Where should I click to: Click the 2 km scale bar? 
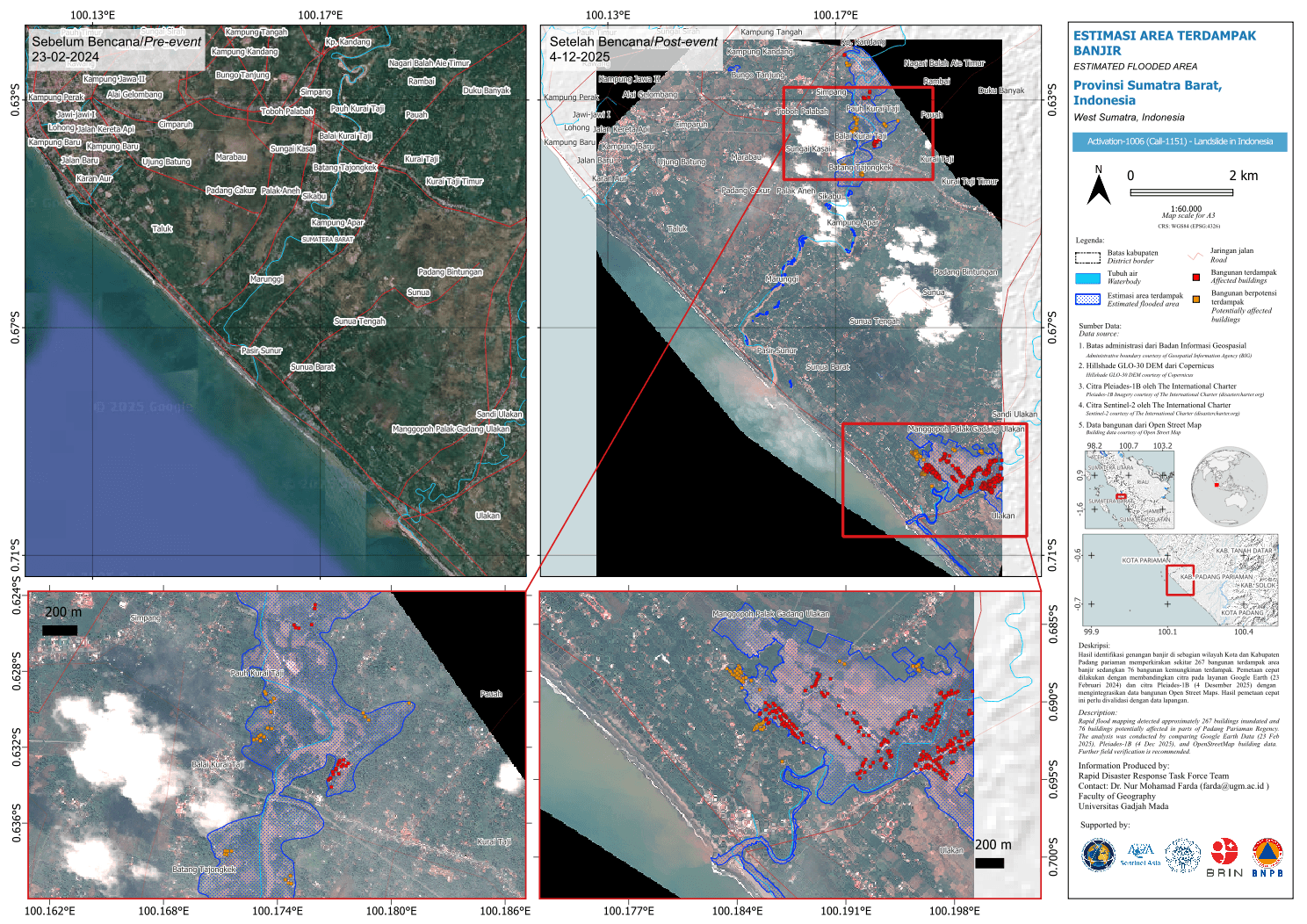[x=1181, y=192]
